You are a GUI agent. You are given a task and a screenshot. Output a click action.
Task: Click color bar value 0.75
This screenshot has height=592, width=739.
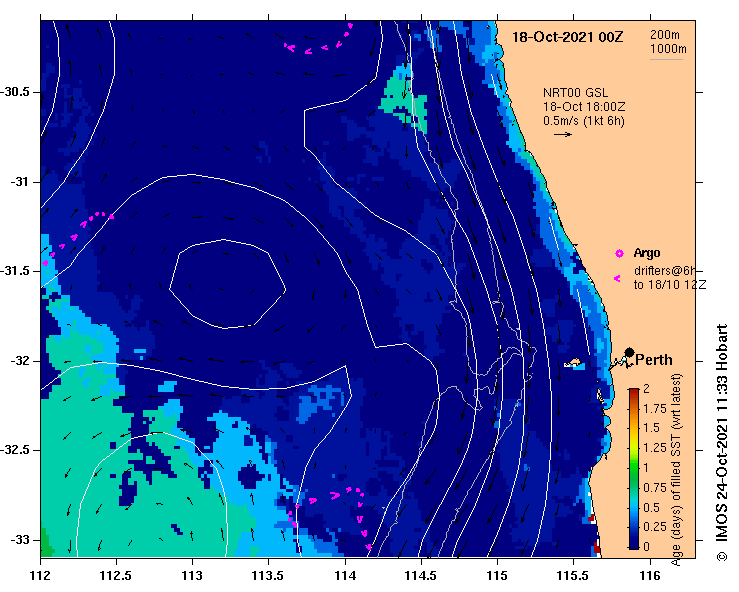tap(655, 487)
